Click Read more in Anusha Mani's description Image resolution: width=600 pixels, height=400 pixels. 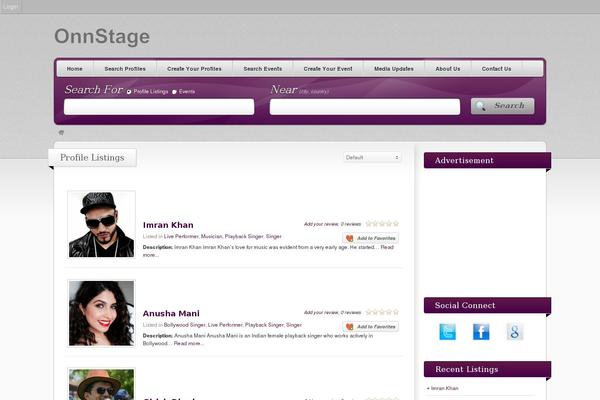tap(188, 343)
